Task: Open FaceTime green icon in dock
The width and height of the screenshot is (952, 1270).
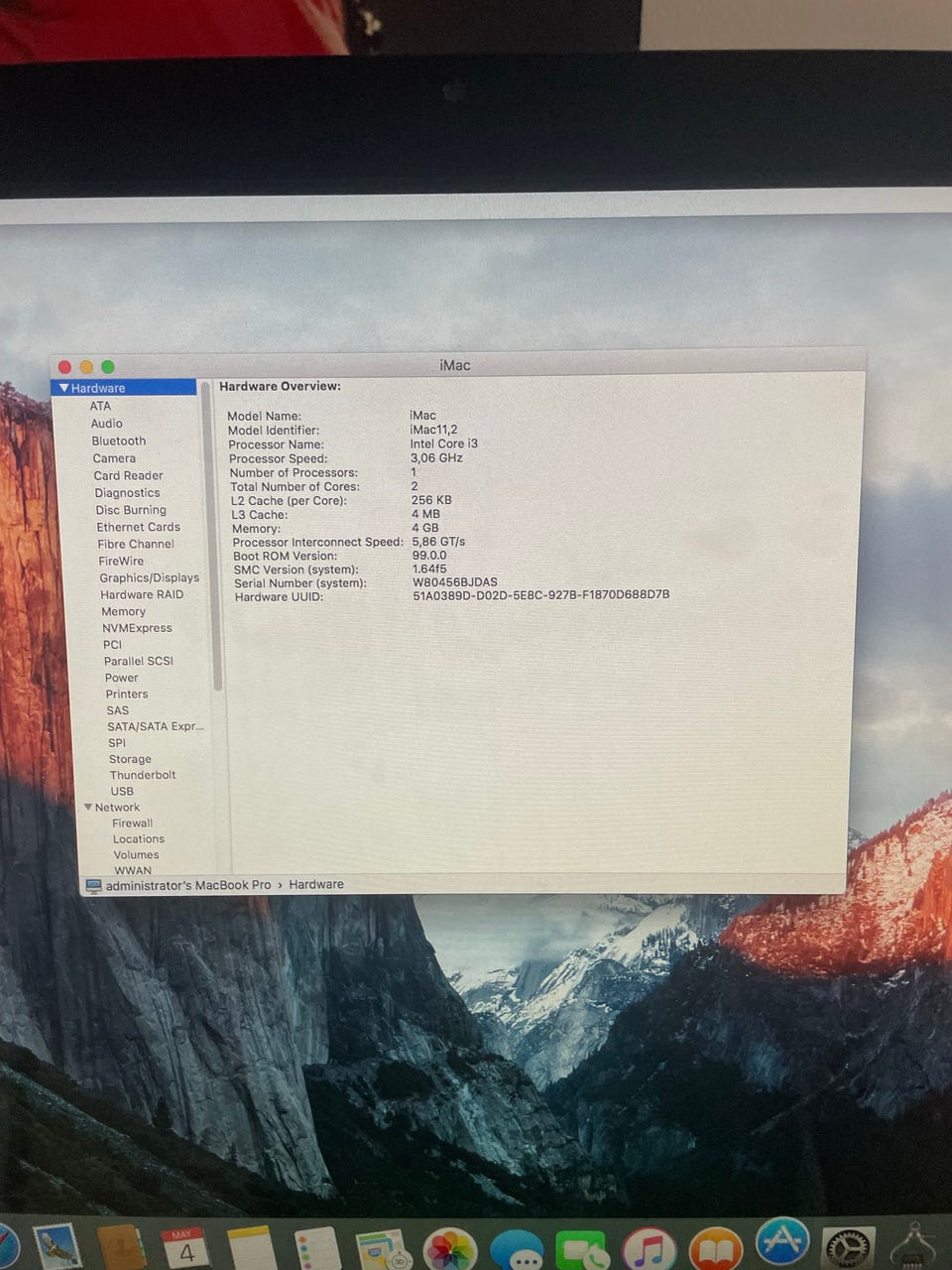Action: 582,1251
